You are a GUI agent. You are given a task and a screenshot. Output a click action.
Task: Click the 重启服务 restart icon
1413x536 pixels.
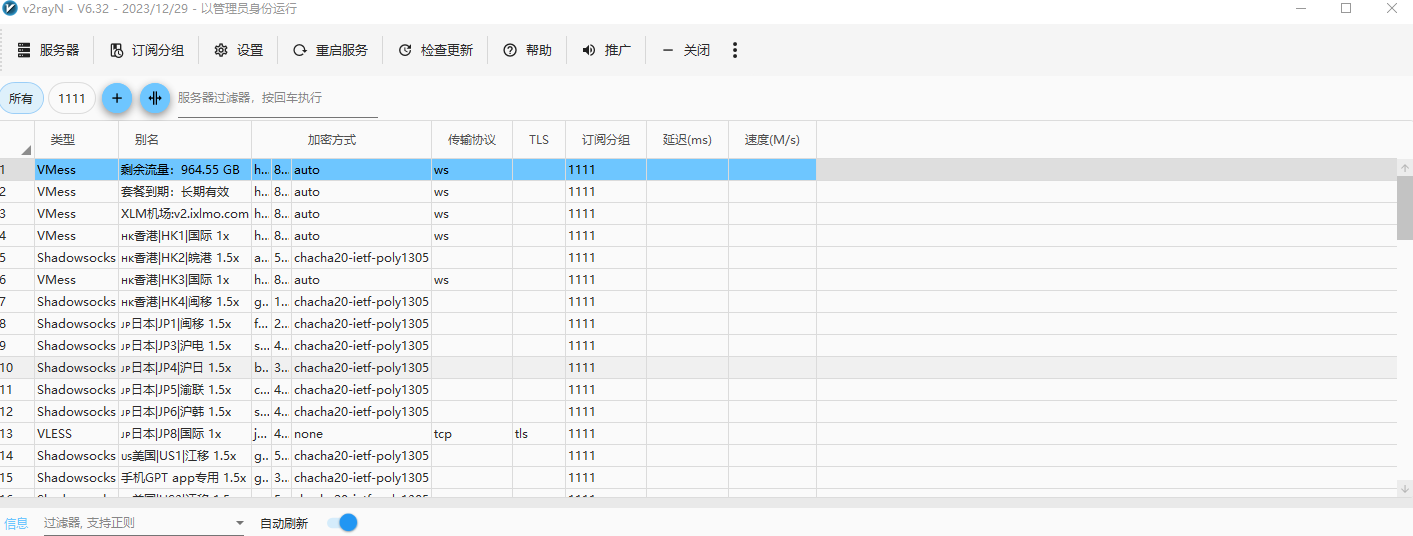click(300, 50)
